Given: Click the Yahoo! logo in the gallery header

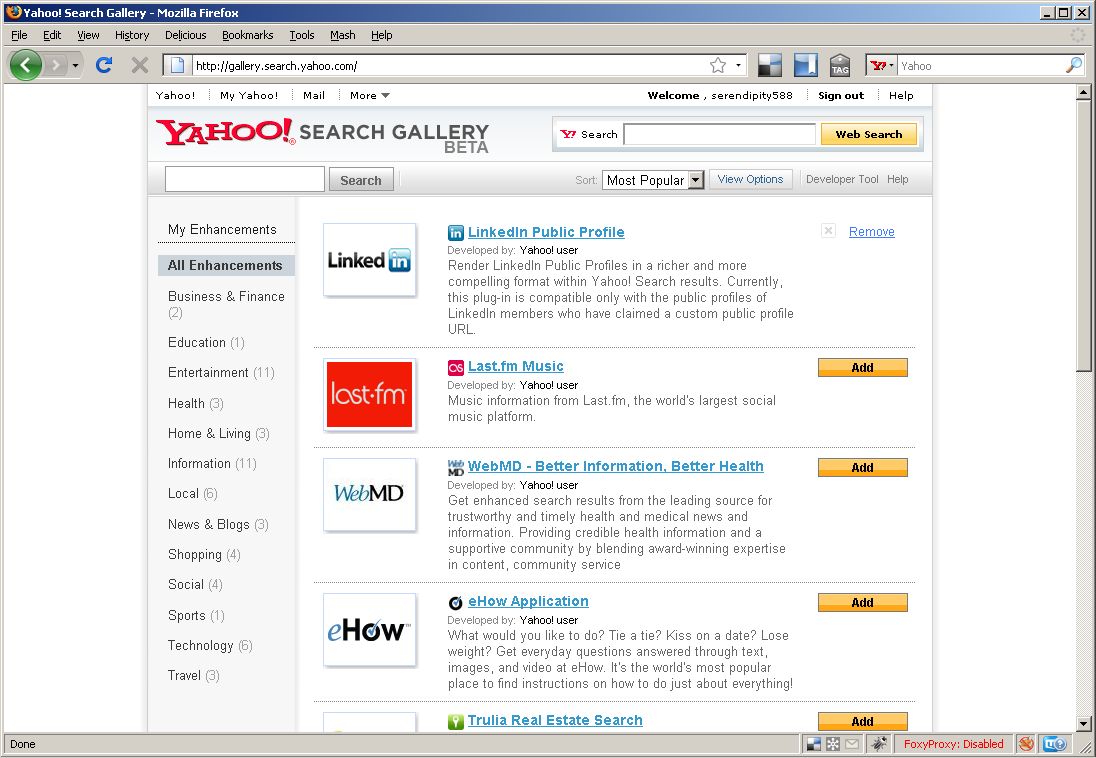Looking at the screenshot, I should 225,131.
